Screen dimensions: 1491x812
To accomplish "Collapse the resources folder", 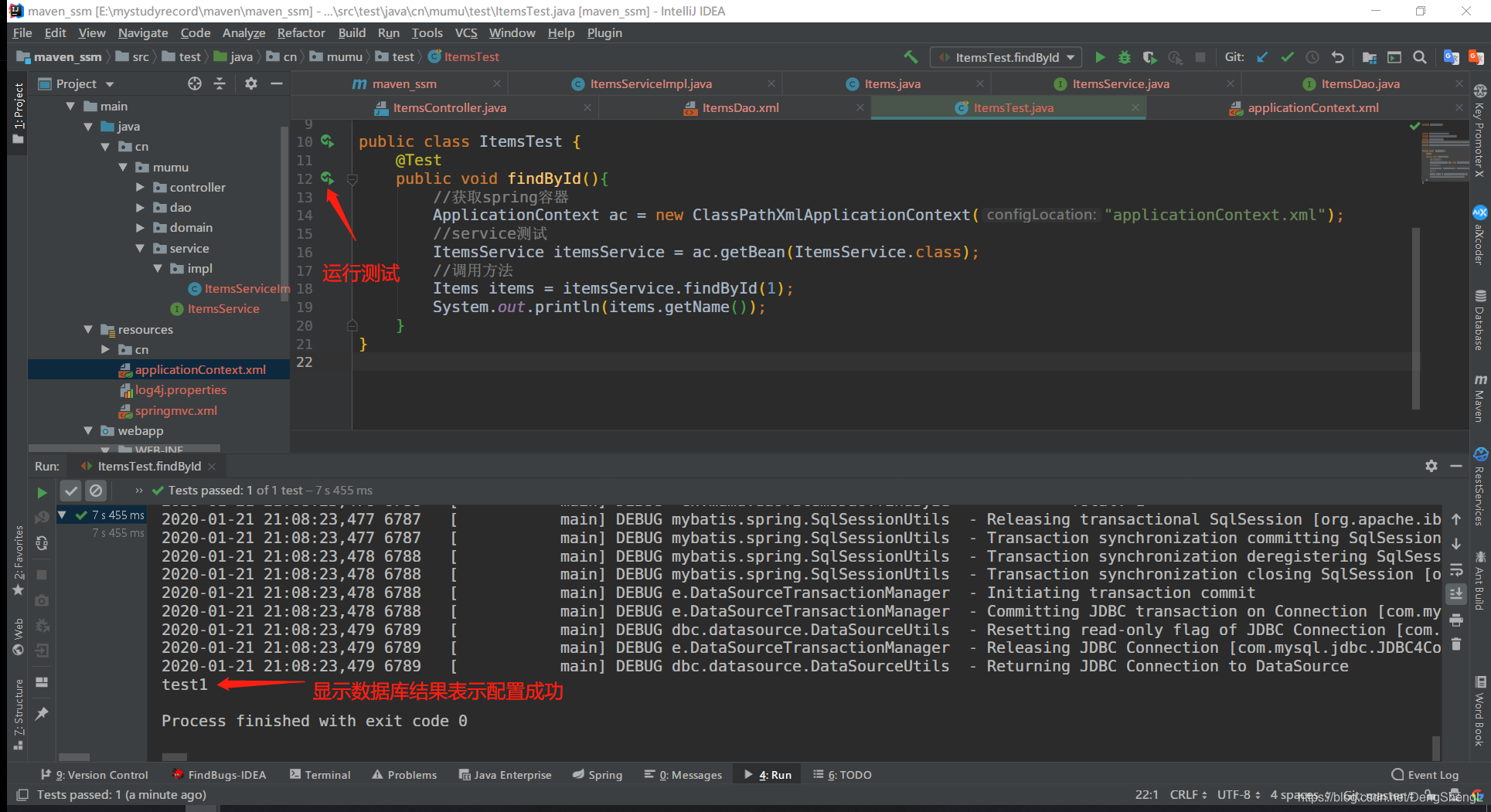I will click(x=88, y=329).
